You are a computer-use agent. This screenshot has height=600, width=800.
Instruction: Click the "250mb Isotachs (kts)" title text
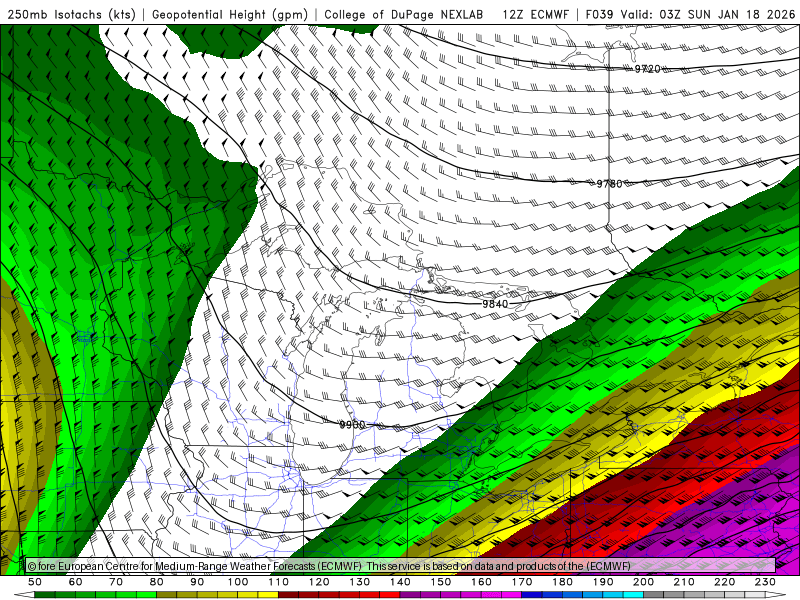[72, 14]
